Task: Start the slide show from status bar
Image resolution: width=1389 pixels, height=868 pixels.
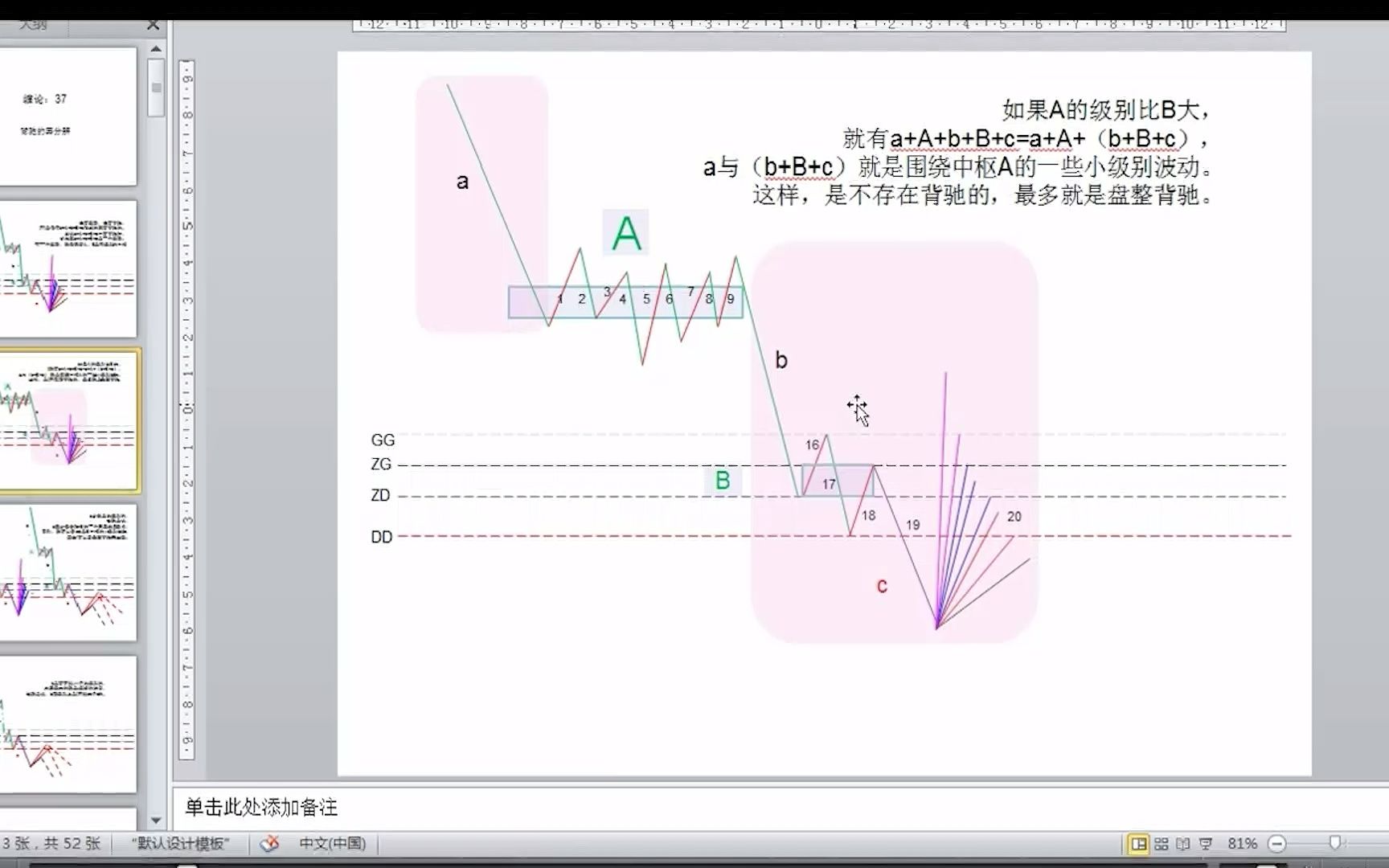Action: (x=1205, y=843)
